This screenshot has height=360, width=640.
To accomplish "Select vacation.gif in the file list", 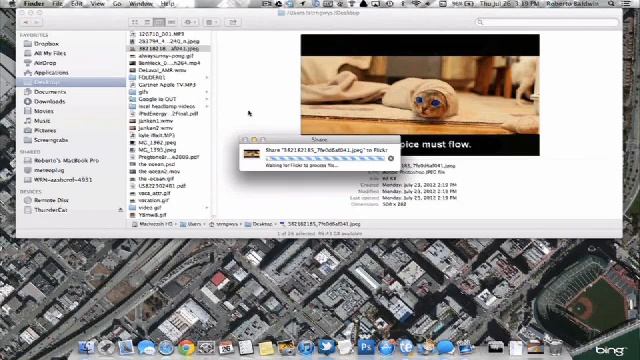I will click(153, 200).
